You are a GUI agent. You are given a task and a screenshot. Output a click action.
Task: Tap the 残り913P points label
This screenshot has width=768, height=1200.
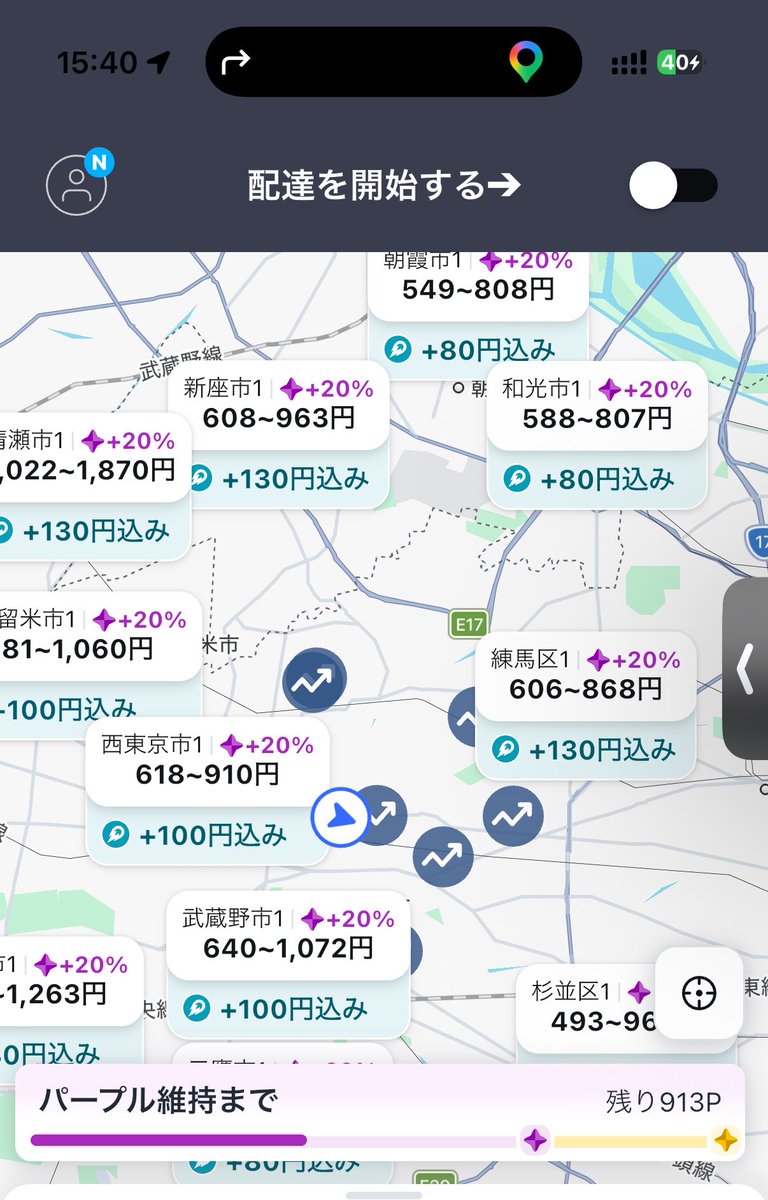[663, 1102]
